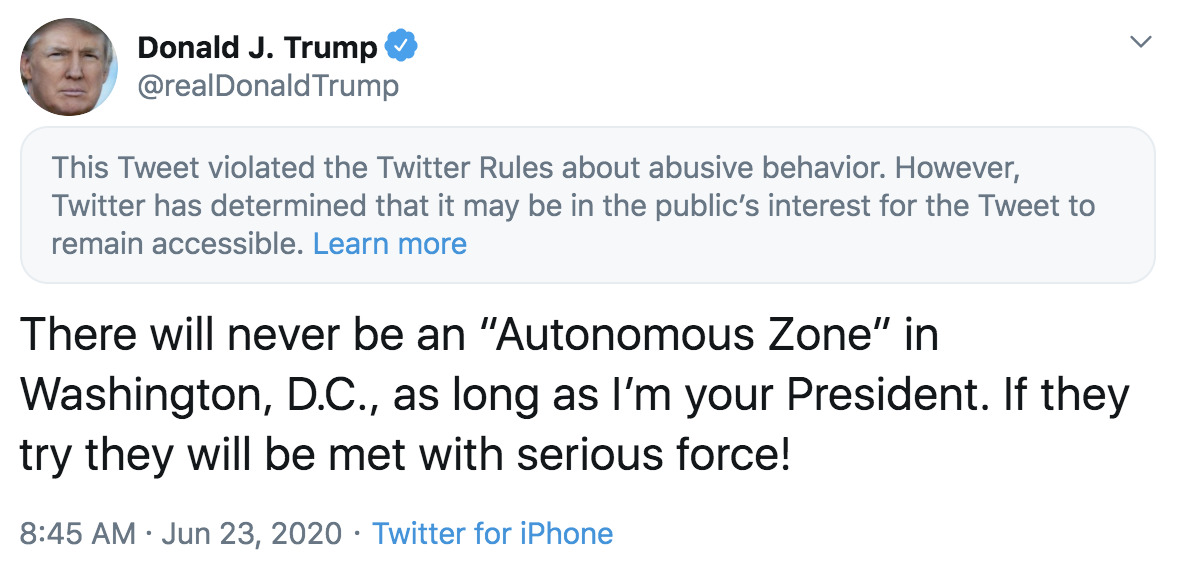The image size is (1180, 580).
Task: Follow the "Learn more" link
Action: coord(389,244)
